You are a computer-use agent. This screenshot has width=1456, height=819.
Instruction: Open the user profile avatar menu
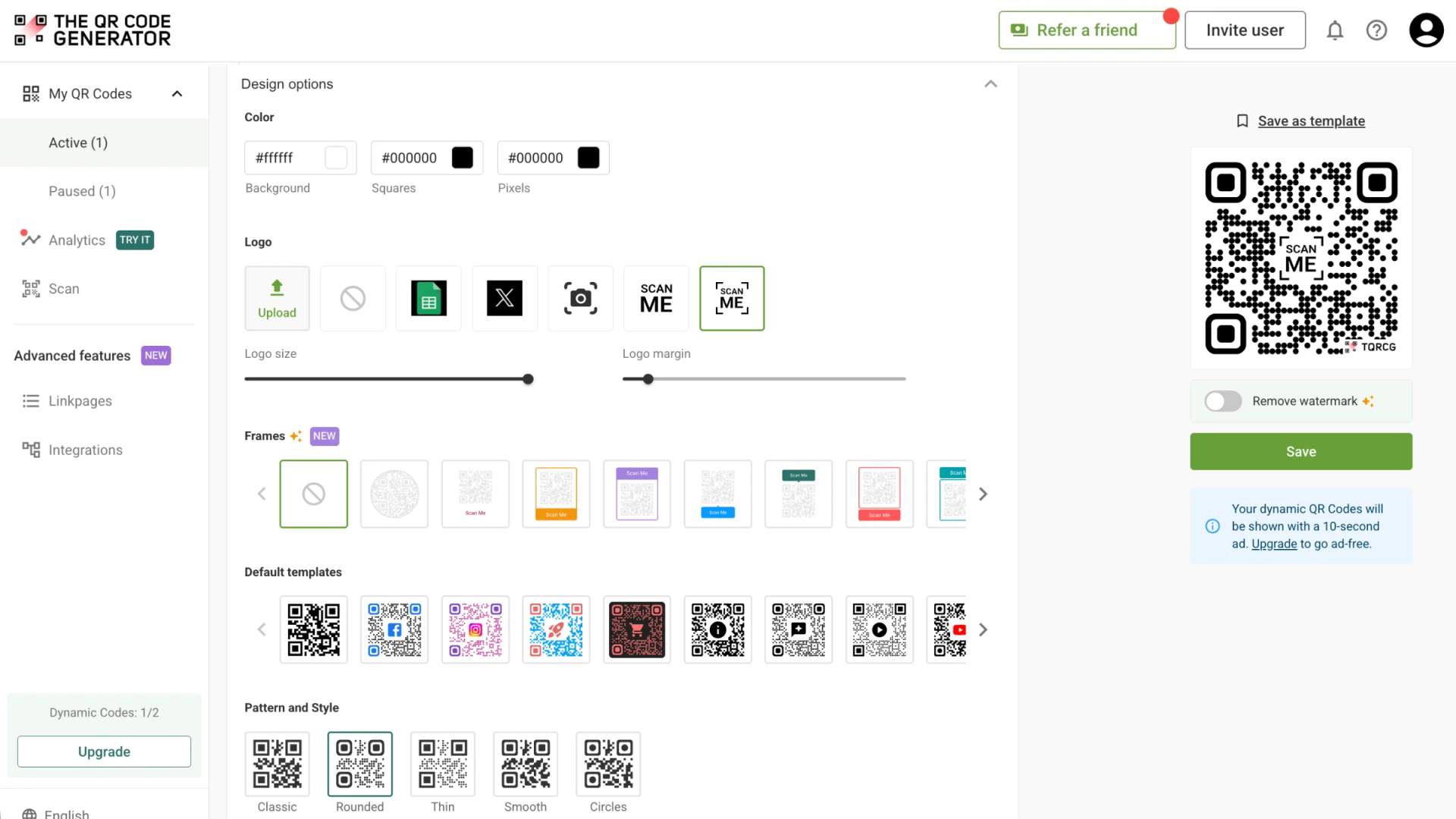click(x=1426, y=30)
